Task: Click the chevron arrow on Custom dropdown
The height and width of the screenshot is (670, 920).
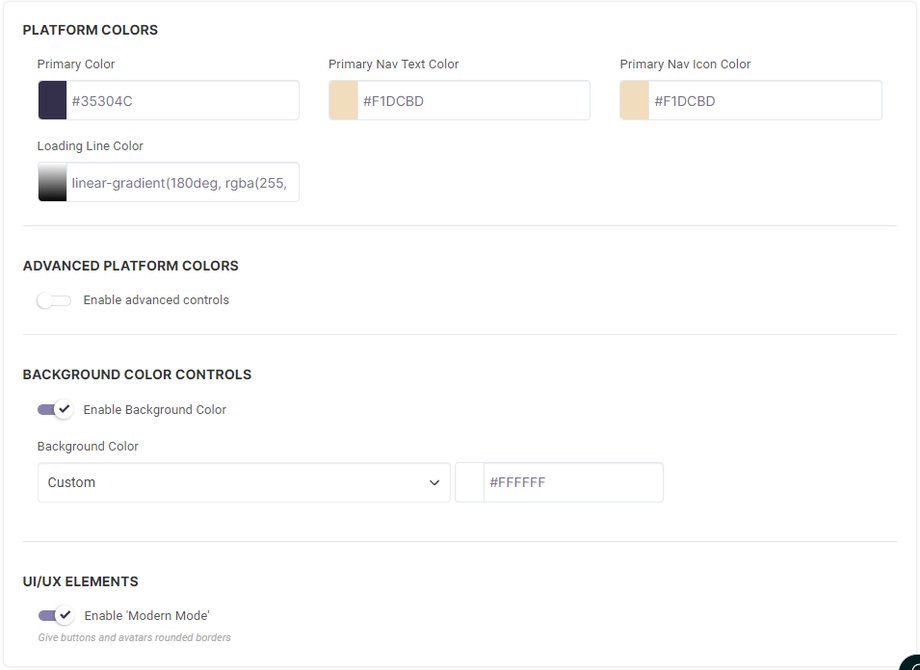Action: [434, 482]
